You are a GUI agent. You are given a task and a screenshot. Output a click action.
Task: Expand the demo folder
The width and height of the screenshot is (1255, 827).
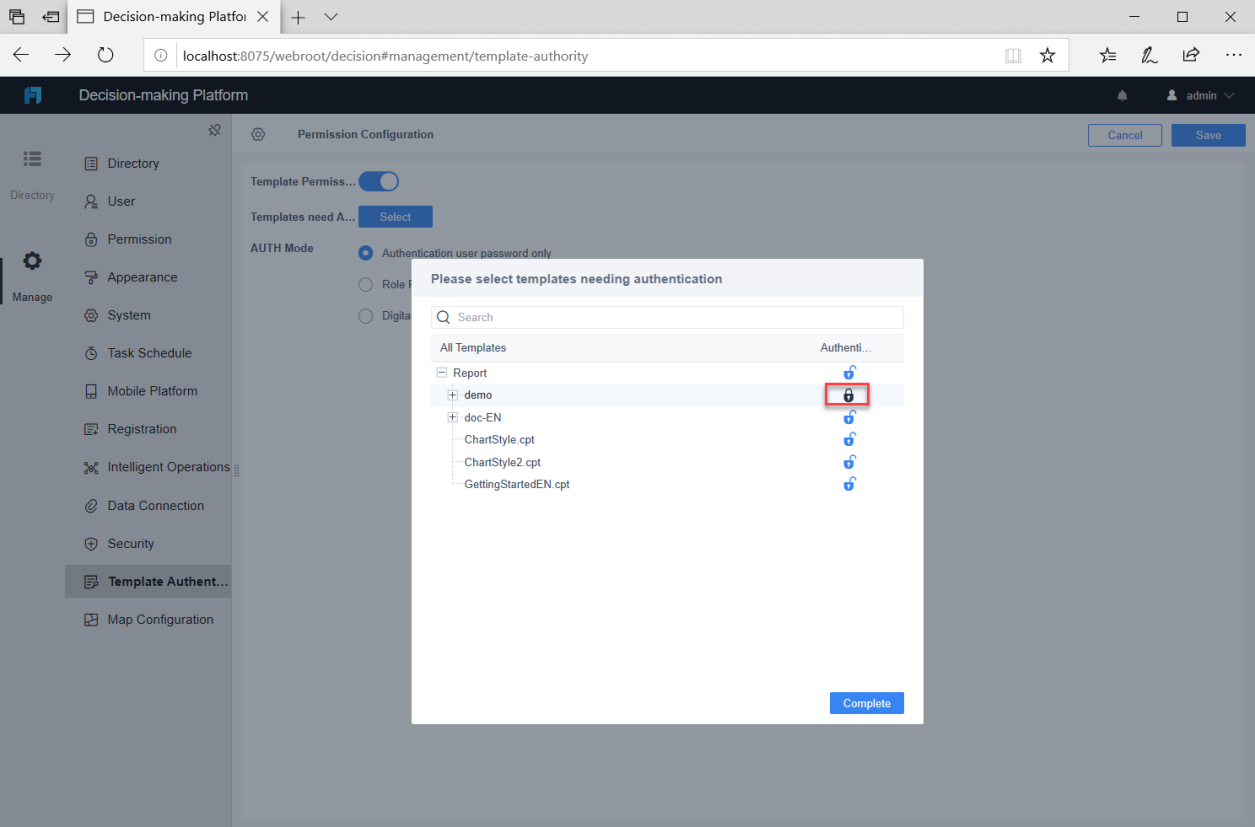(452, 395)
